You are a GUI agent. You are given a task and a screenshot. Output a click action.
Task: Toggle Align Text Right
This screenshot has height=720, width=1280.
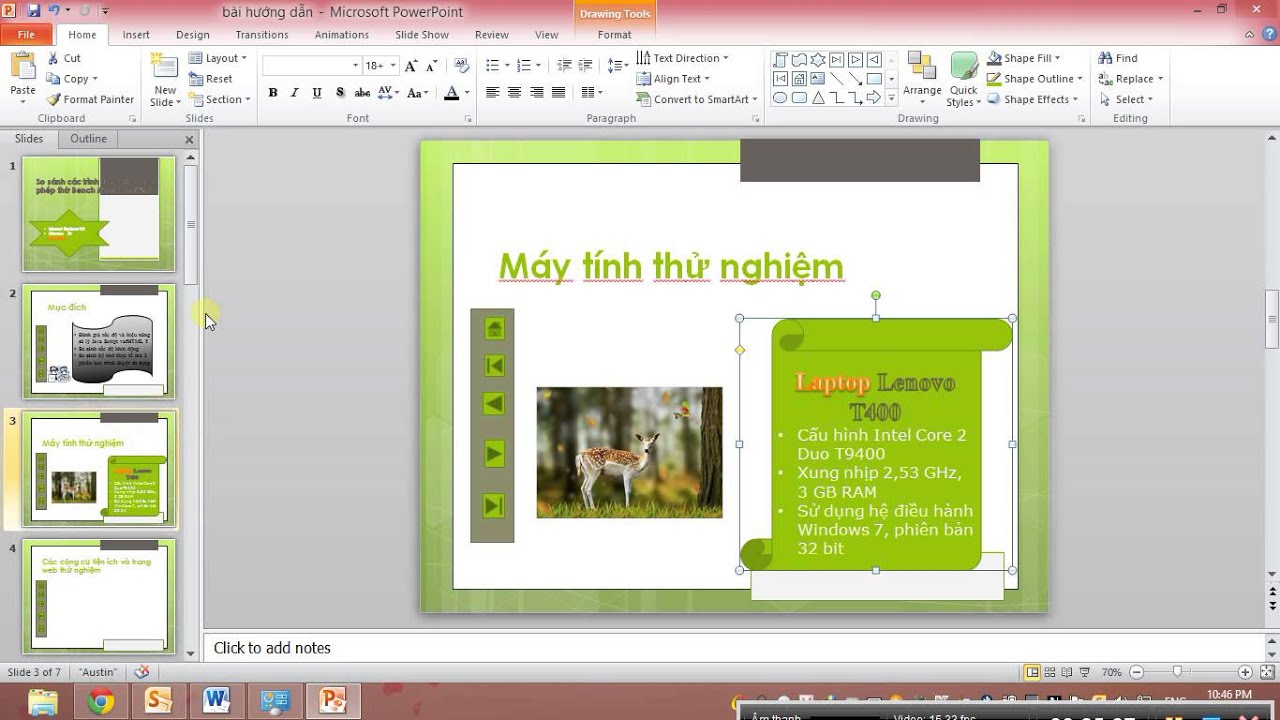pos(536,92)
